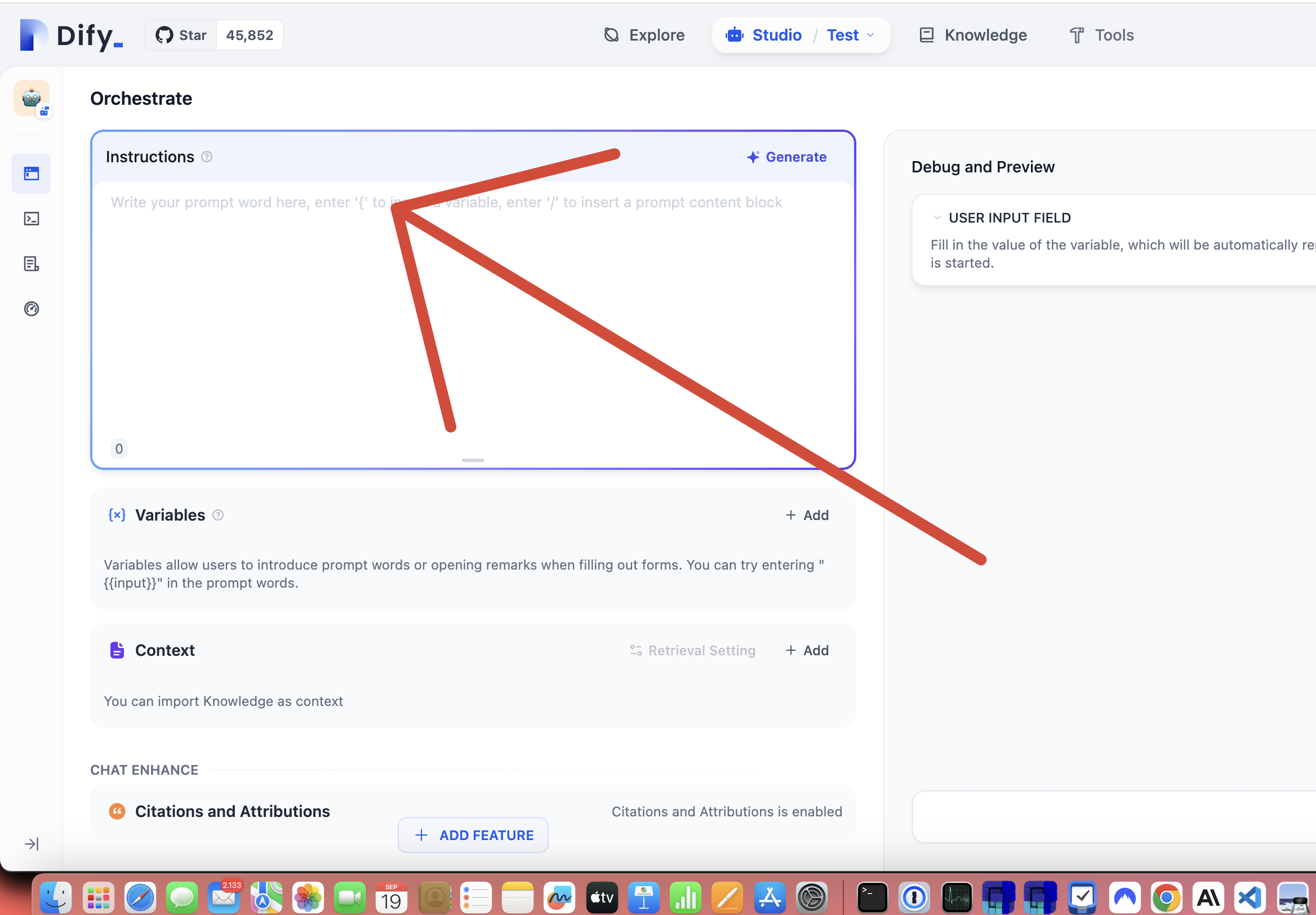Screen dimensions: 1316x915
Task: Open Contacts from the Dock
Action: 434,897
